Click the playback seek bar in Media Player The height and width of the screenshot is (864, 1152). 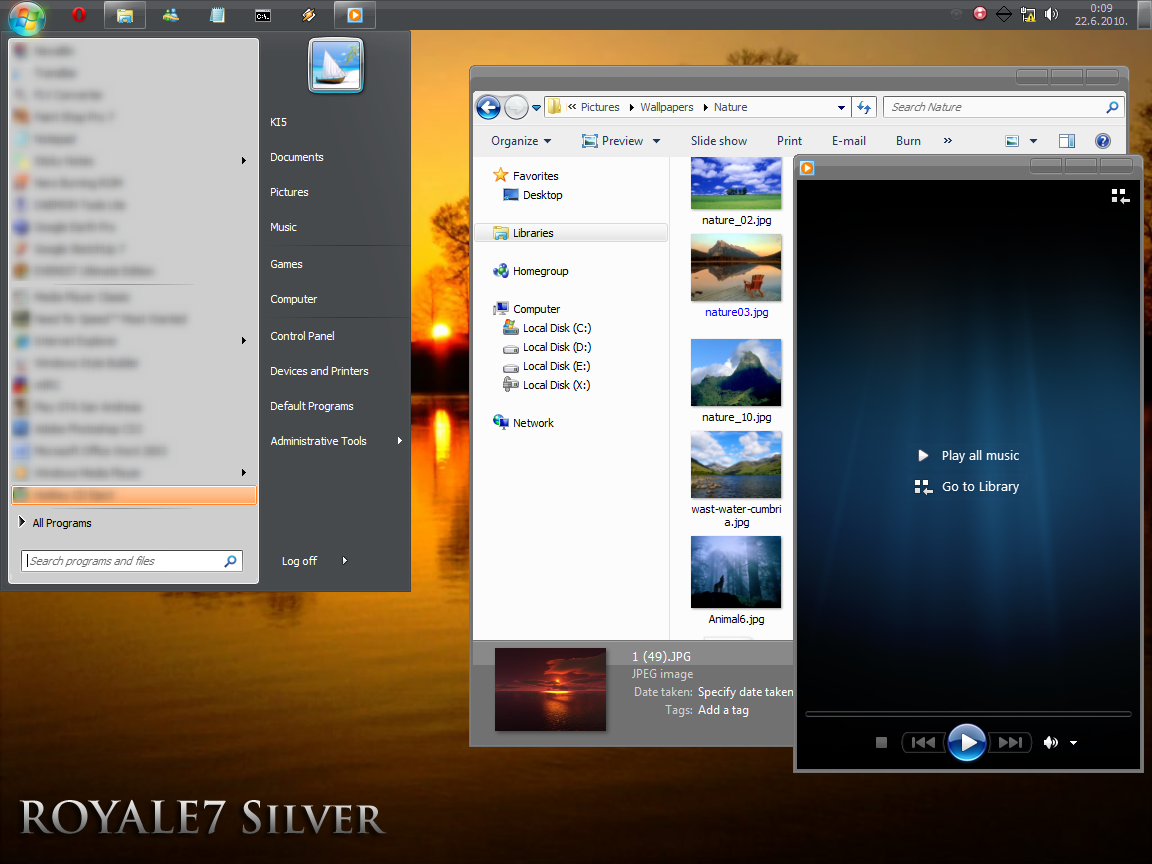[x=965, y=715]
